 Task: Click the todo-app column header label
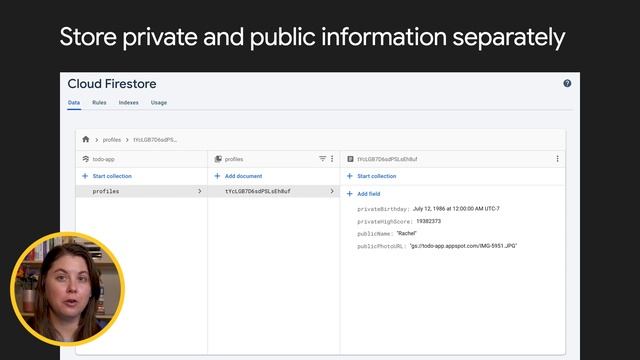pyautogui.click(x=103, y=159)
